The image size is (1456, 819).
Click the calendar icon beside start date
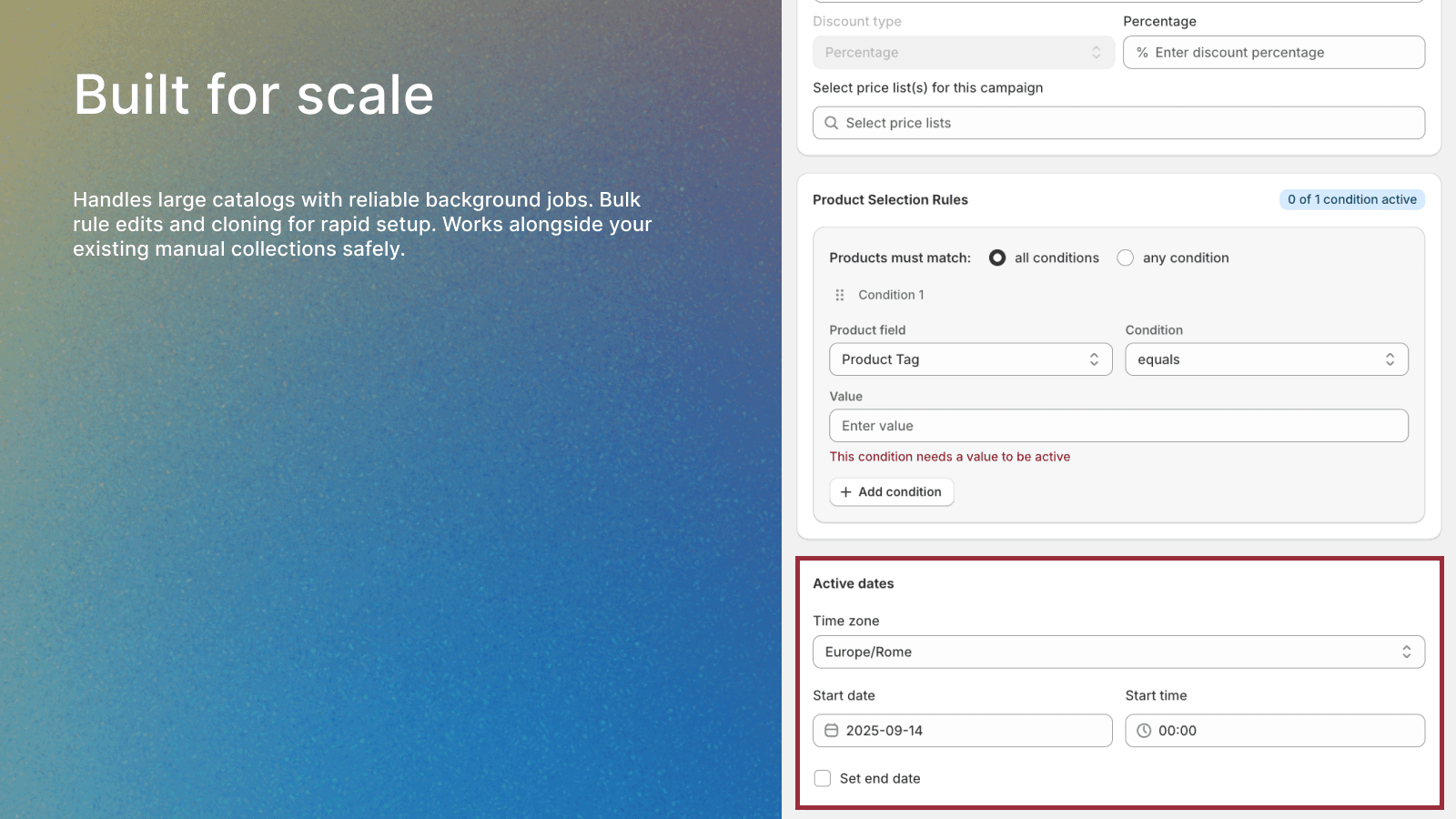click(x=831, y=730)
